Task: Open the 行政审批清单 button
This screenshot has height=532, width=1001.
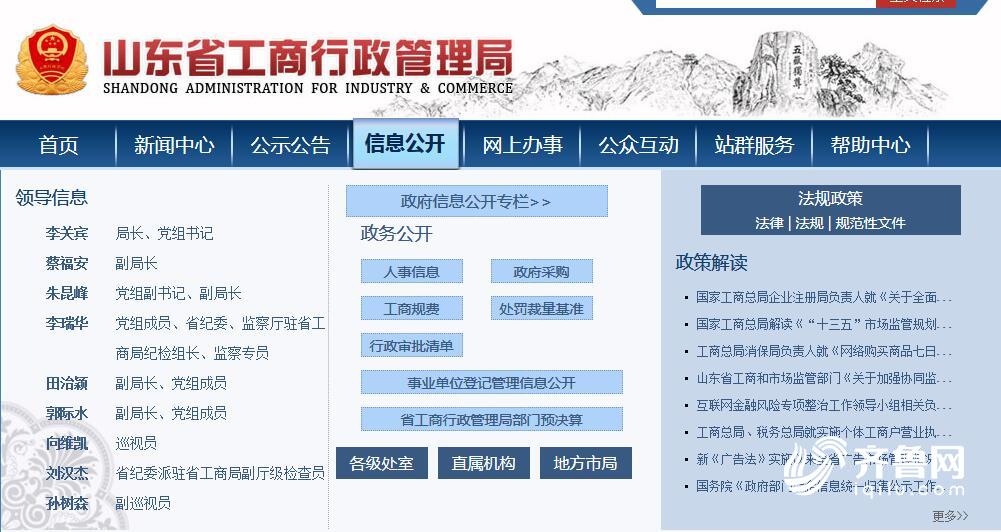Action: (411, 346)
